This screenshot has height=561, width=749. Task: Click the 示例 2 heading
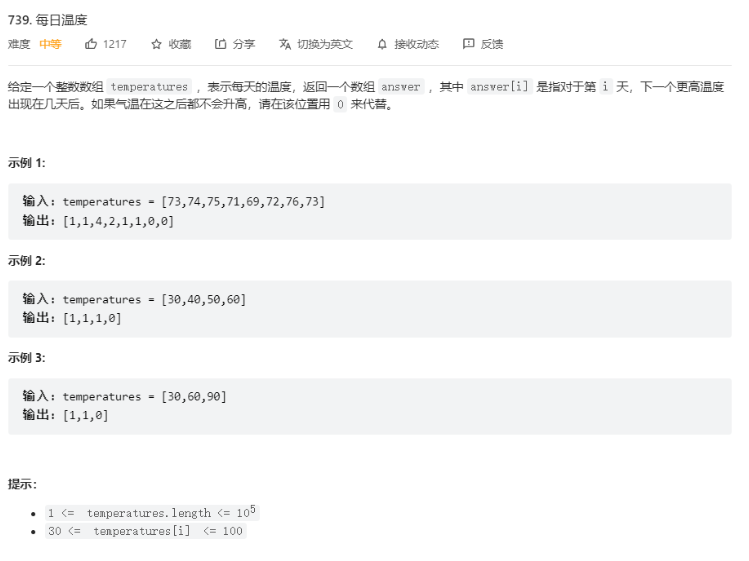click(x=27, y=261)
